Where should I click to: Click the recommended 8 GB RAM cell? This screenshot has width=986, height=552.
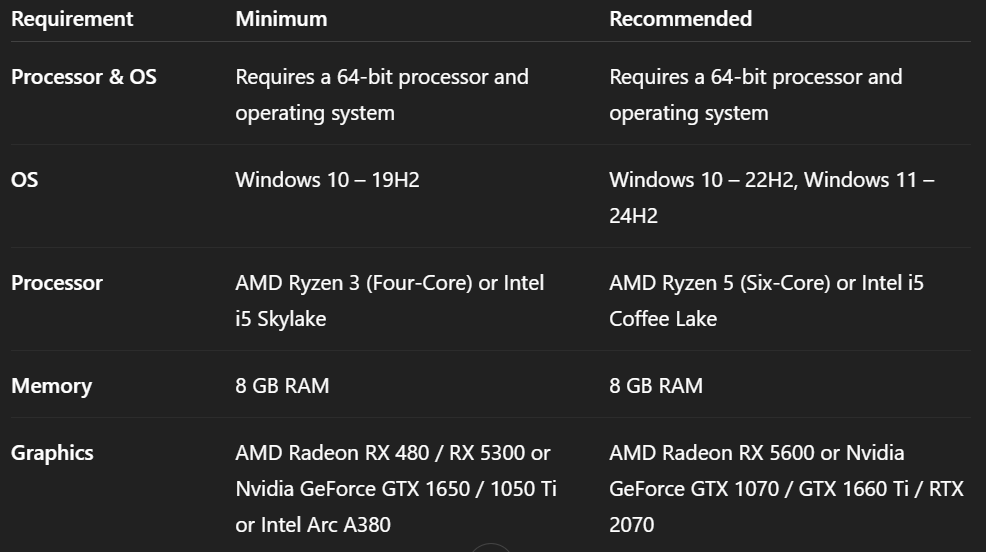[656, 386]
